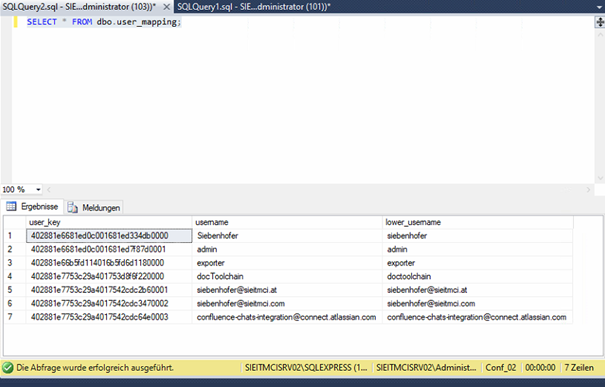Open the tab list dropdown arrow

pyautogui.click(x=599, y=7)
